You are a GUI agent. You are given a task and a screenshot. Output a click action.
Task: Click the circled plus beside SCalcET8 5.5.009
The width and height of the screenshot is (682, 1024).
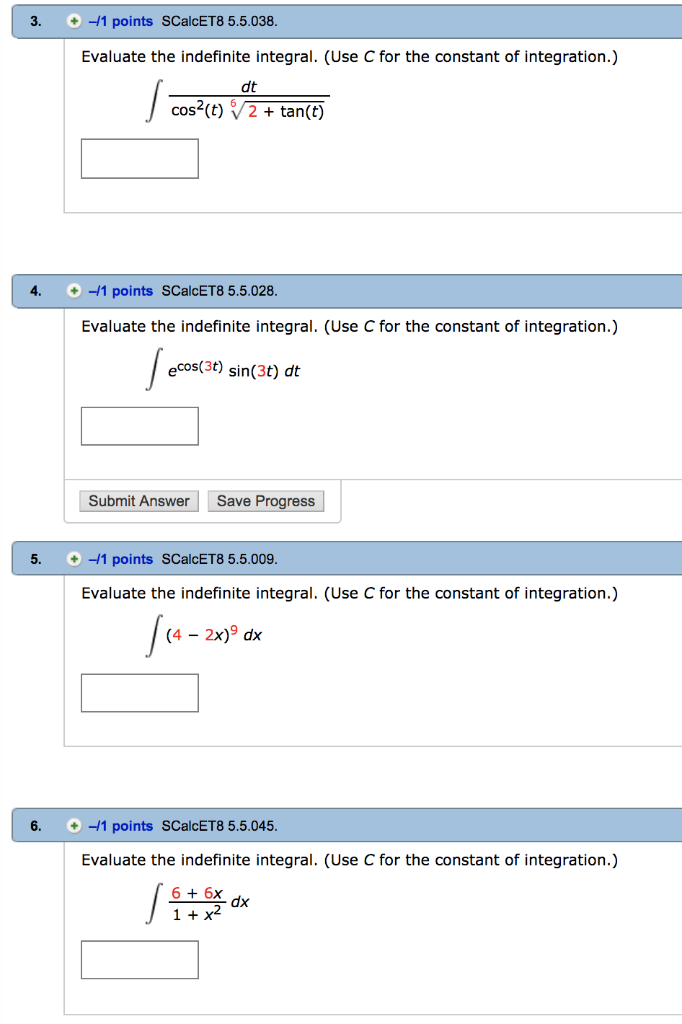pyautogui.click(x=73, y=558)
